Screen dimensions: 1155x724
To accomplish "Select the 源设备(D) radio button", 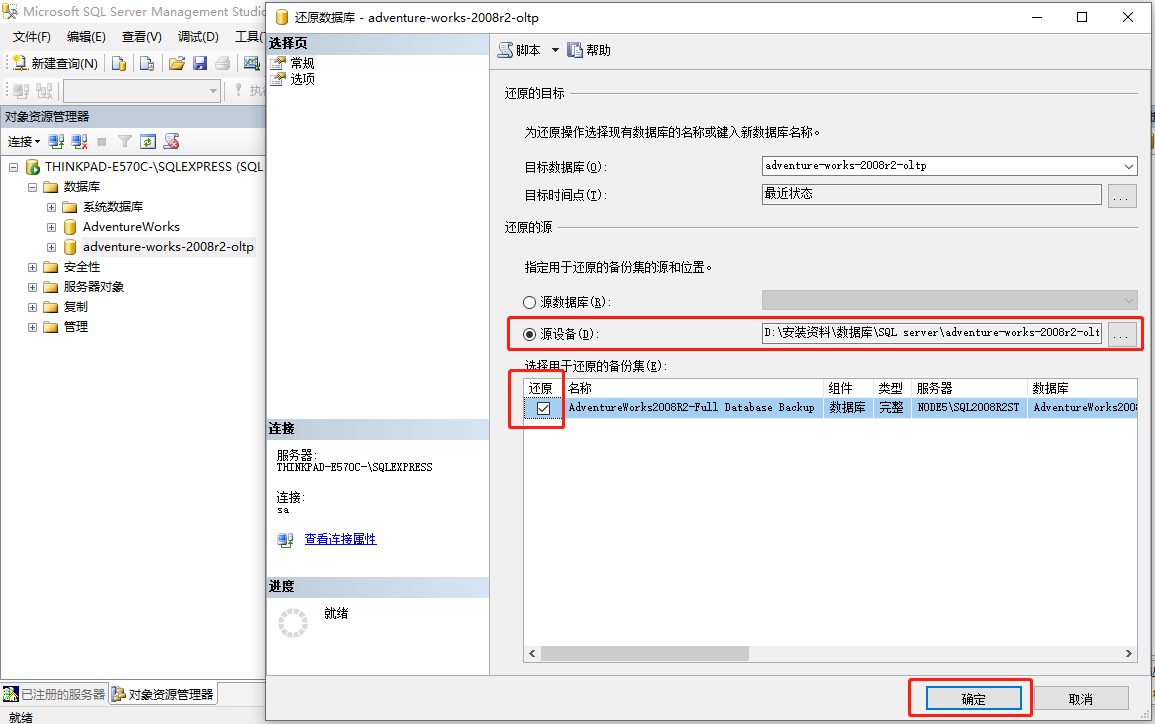I will point(529,334).
